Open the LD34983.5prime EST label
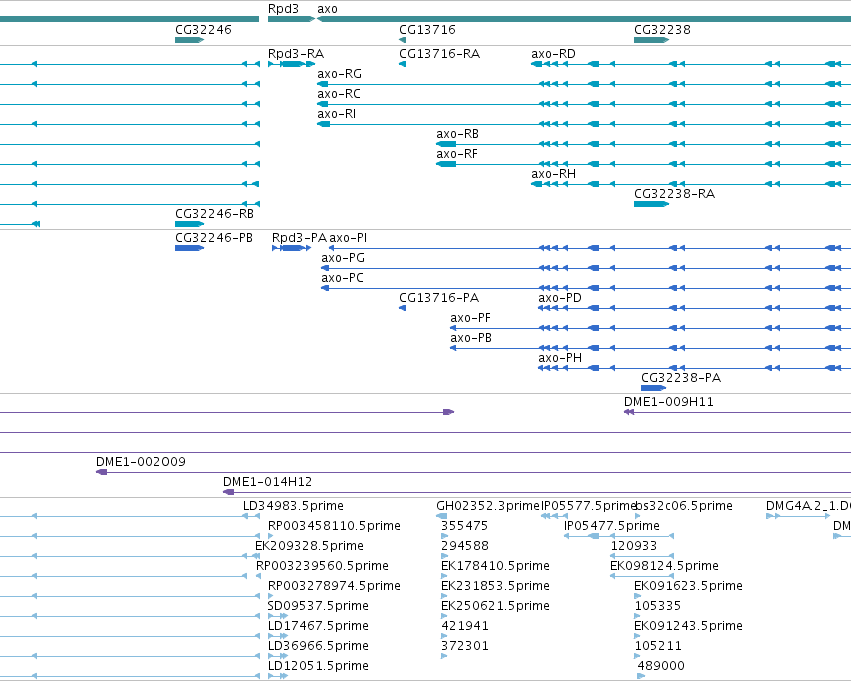 click(x=293, y=506)
